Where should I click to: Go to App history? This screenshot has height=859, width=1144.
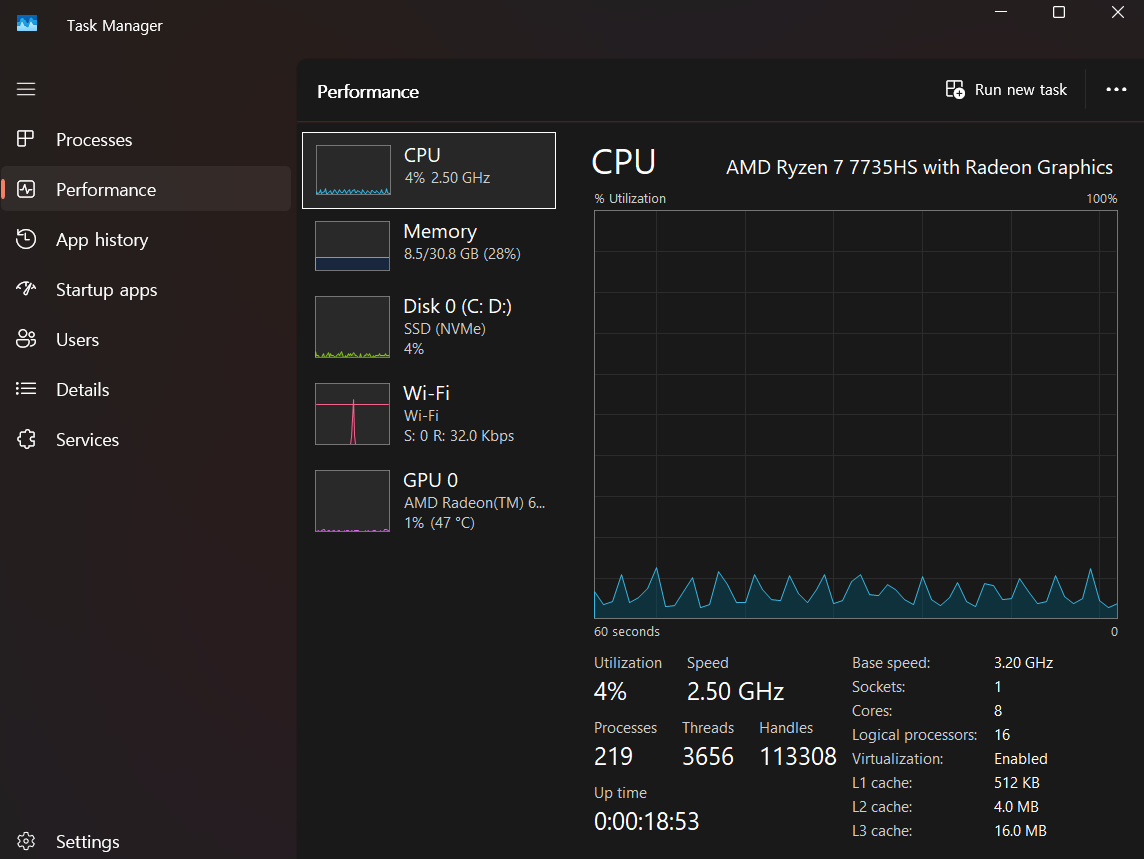click(146, 239)
